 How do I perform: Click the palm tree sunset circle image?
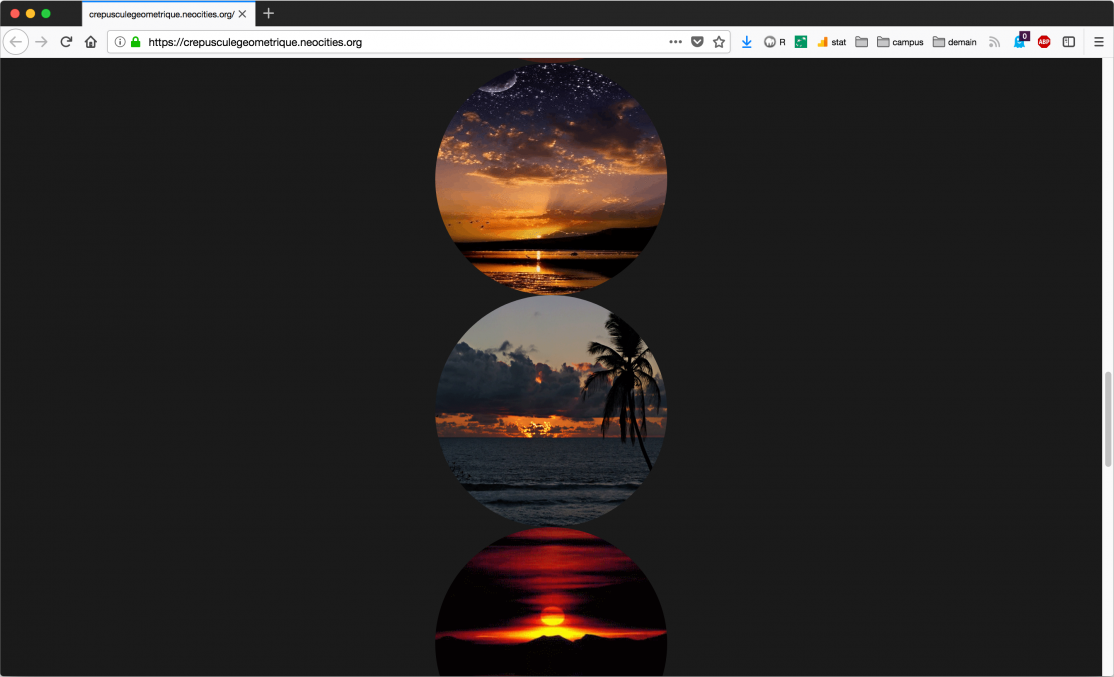[x=551, y=410]
